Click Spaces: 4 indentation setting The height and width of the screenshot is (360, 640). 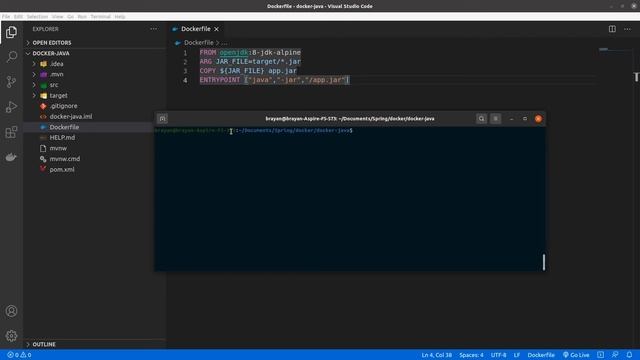click(x=471, y=355)
